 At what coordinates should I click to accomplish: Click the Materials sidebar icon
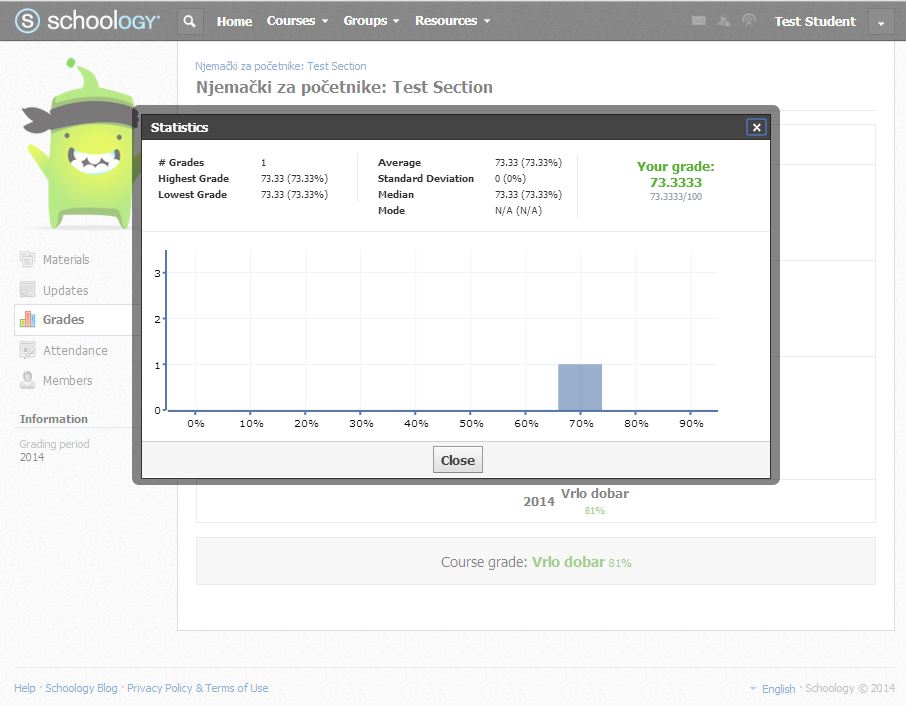coord(28,260)
